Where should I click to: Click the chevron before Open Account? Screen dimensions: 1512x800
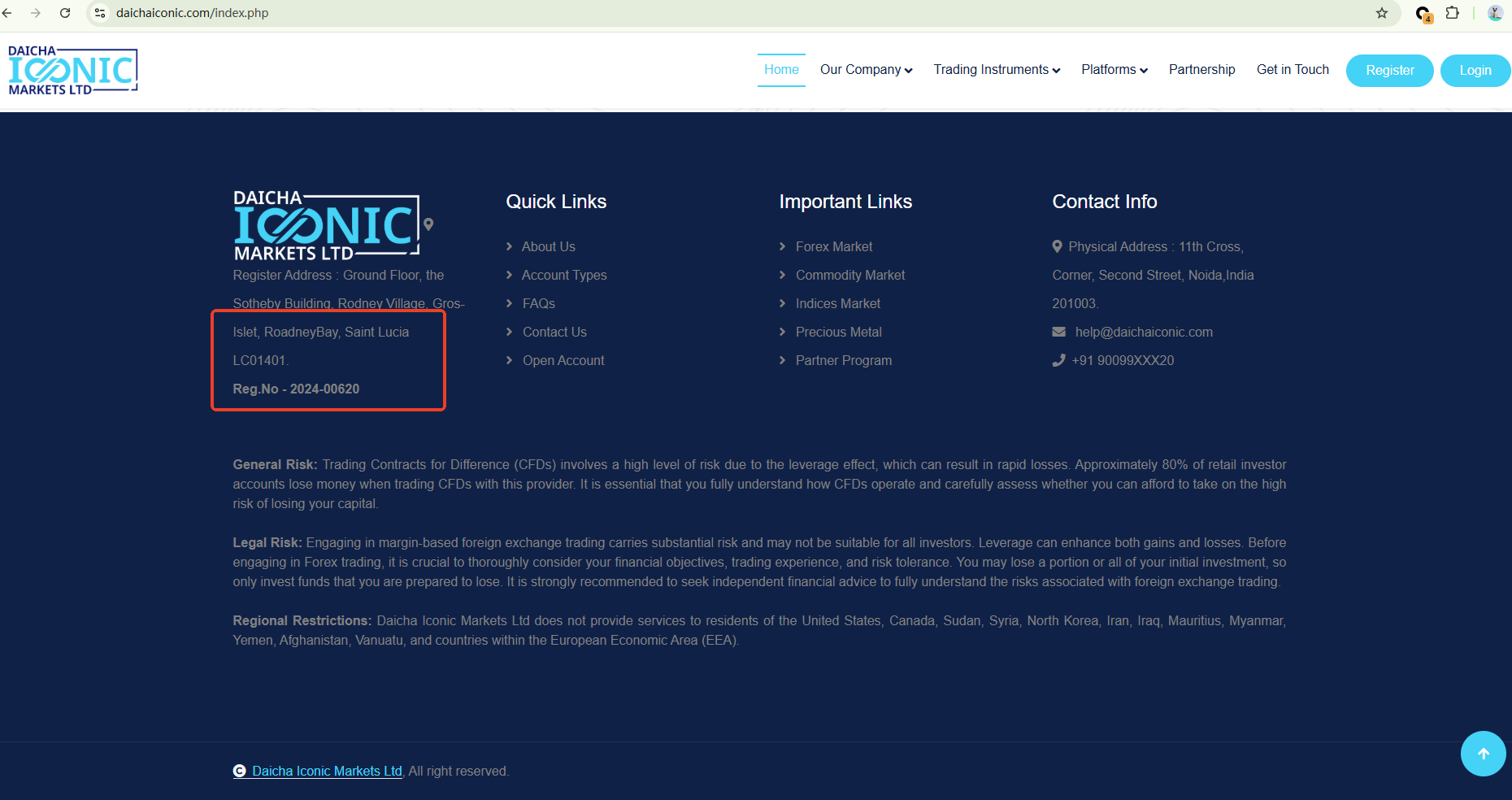click(x=510, y=360)
